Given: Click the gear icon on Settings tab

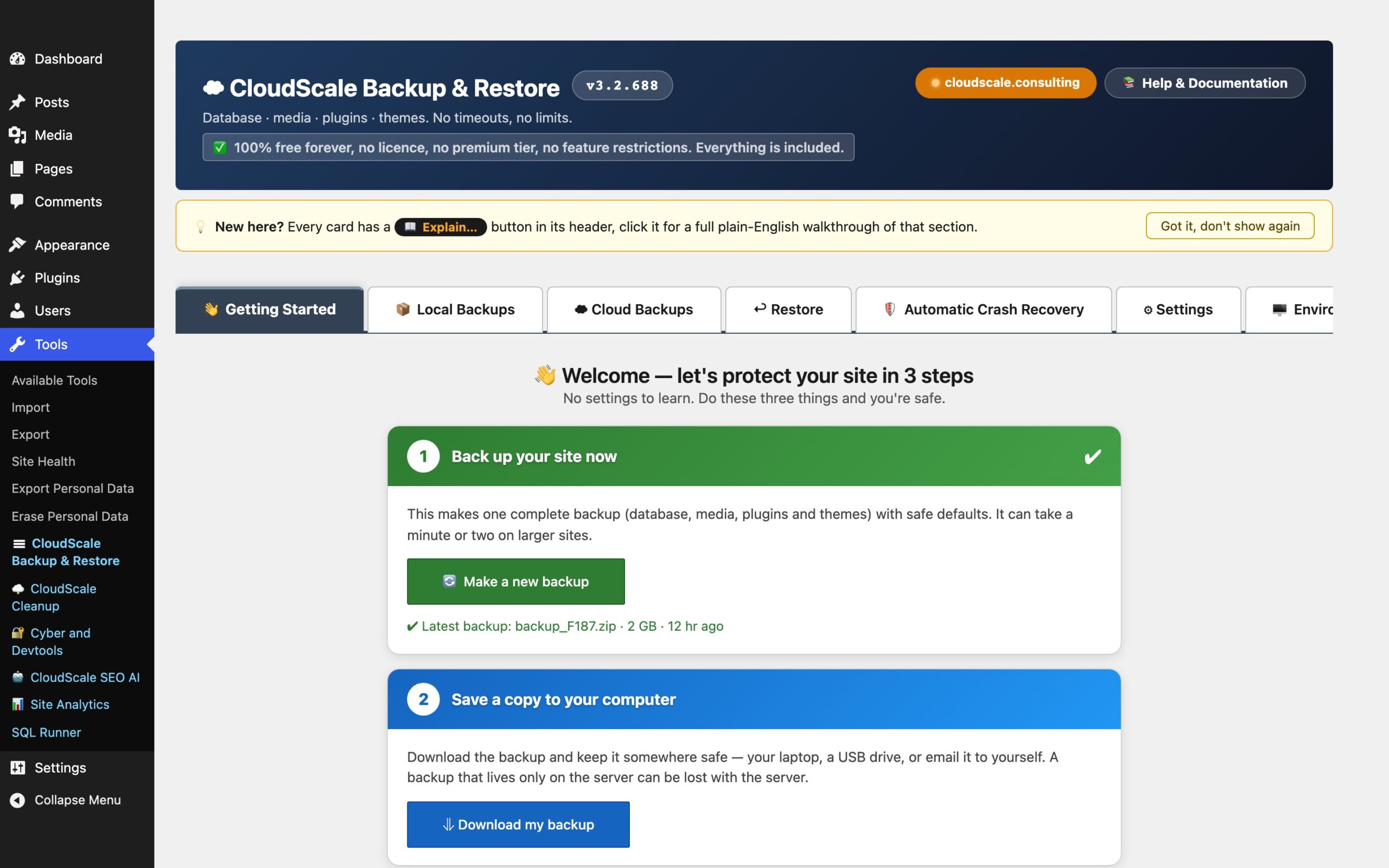Looking at the screenshot, I should coord(1148,310).
